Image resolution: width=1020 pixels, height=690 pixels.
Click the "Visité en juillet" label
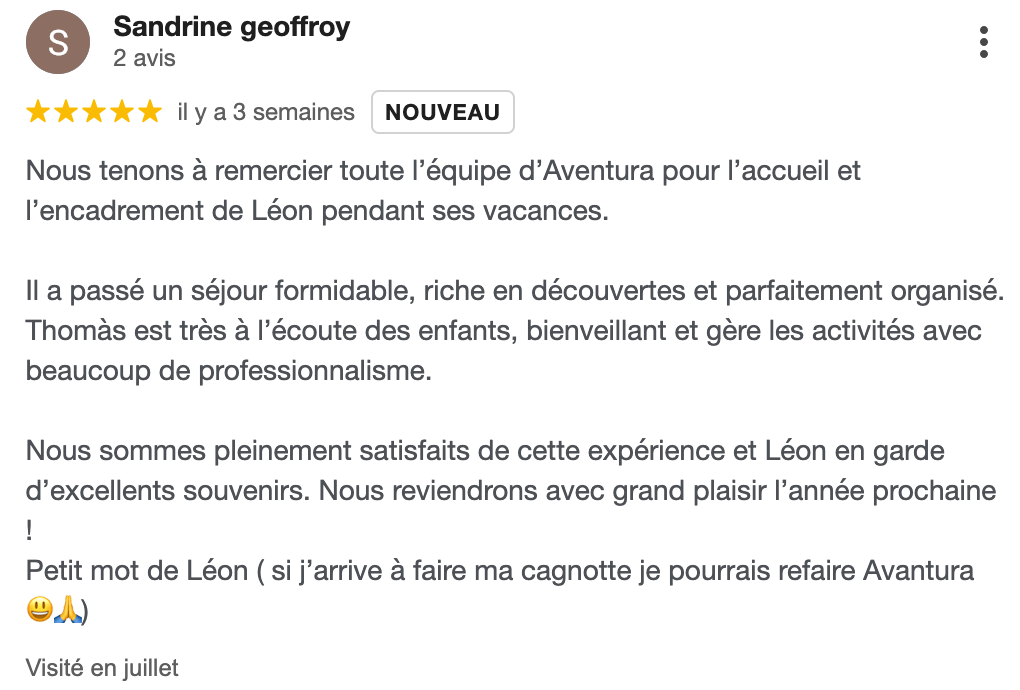102,668
